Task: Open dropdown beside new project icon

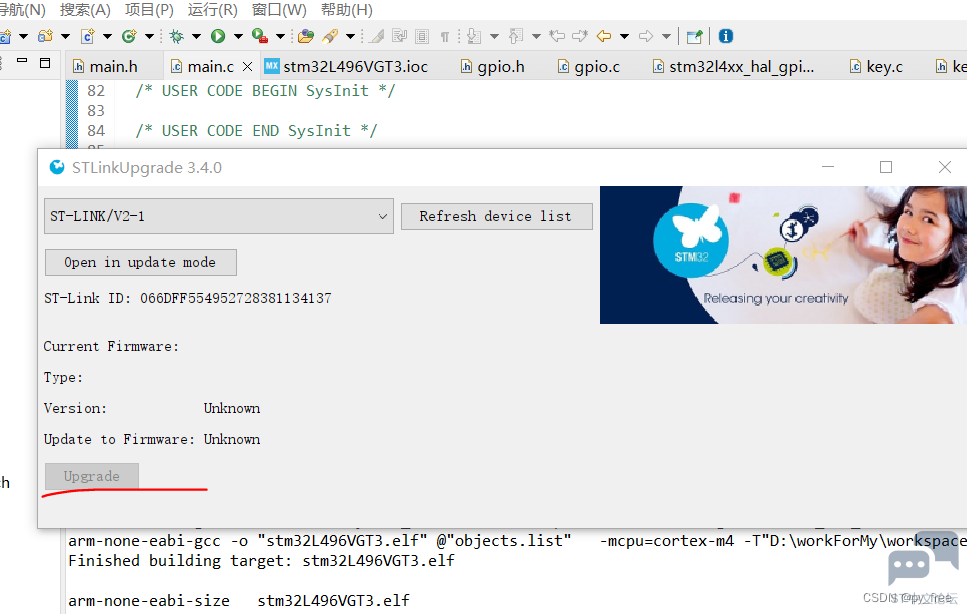Action: click(23, 36)
